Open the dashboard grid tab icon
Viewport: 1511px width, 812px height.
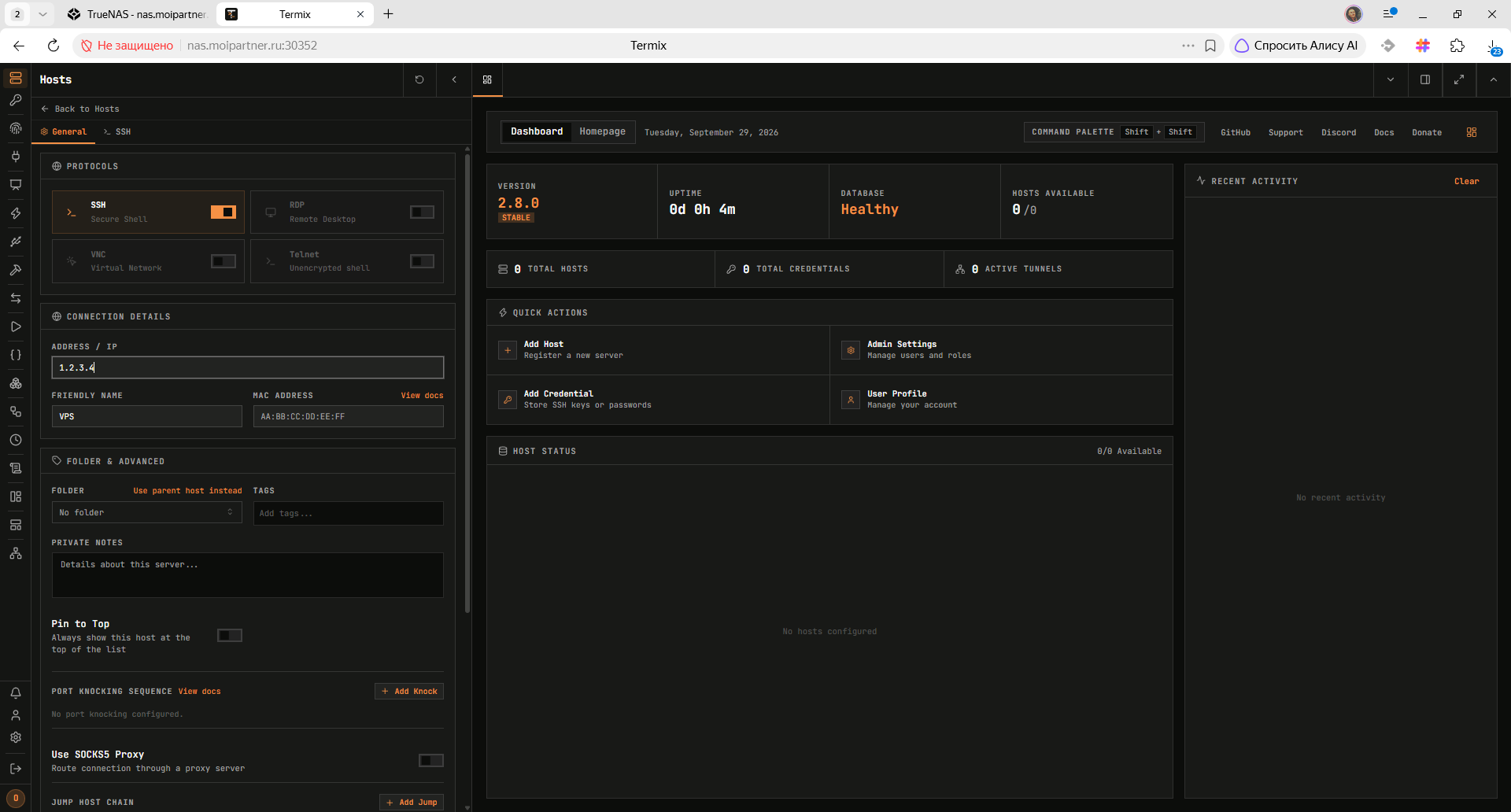(487, 79)
